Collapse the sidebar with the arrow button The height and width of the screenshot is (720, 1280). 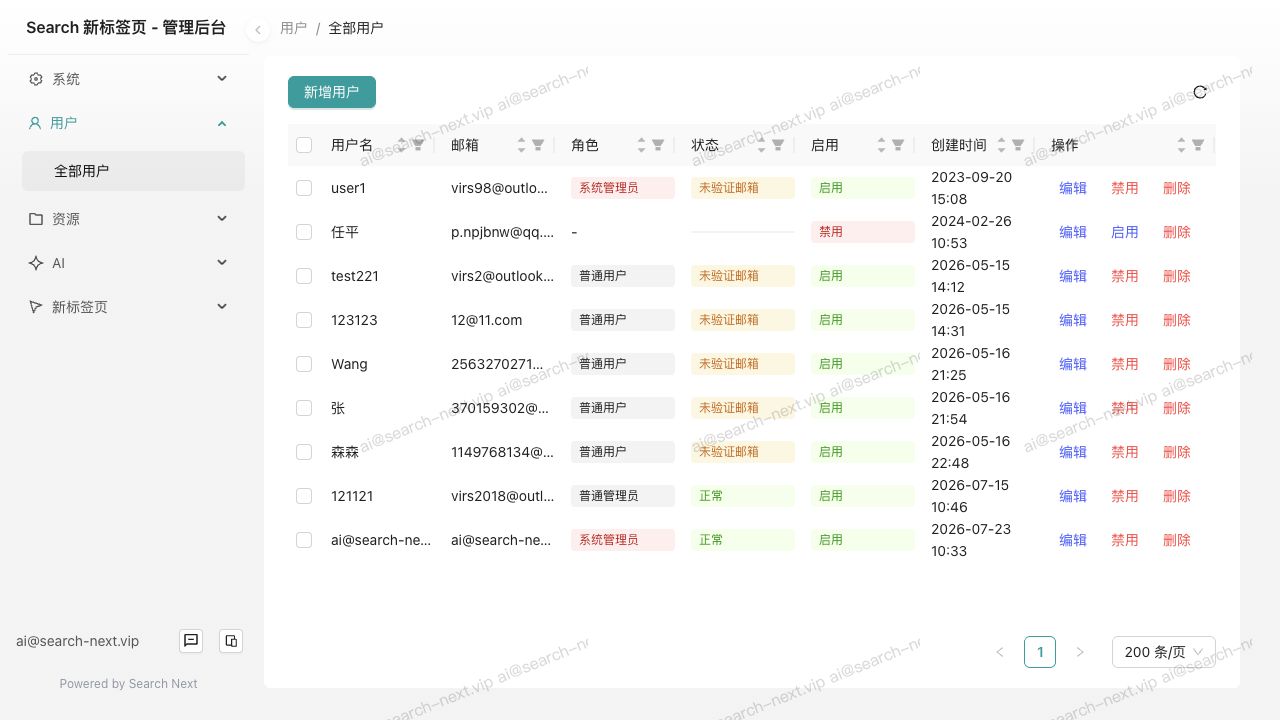(x=258, y=30)
